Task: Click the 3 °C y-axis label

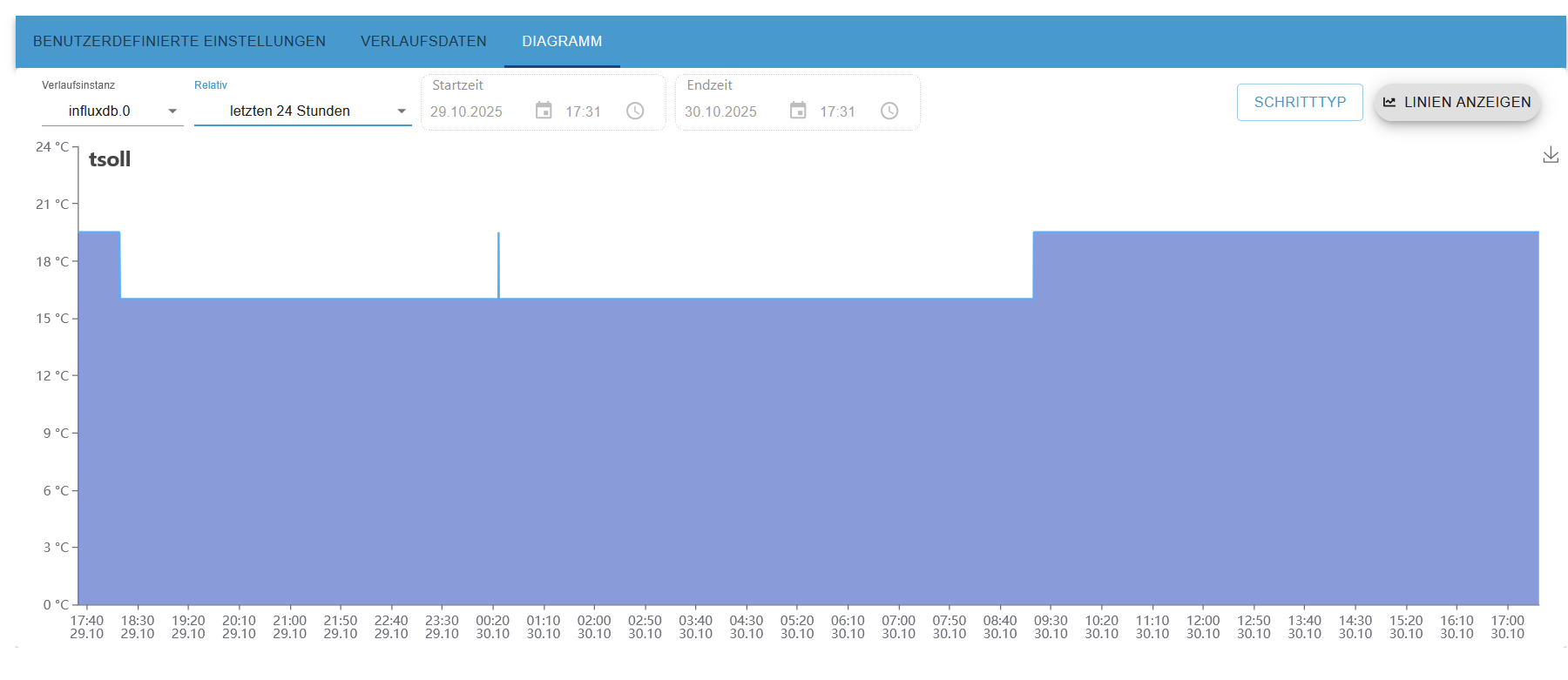Action: coord(56,548)
